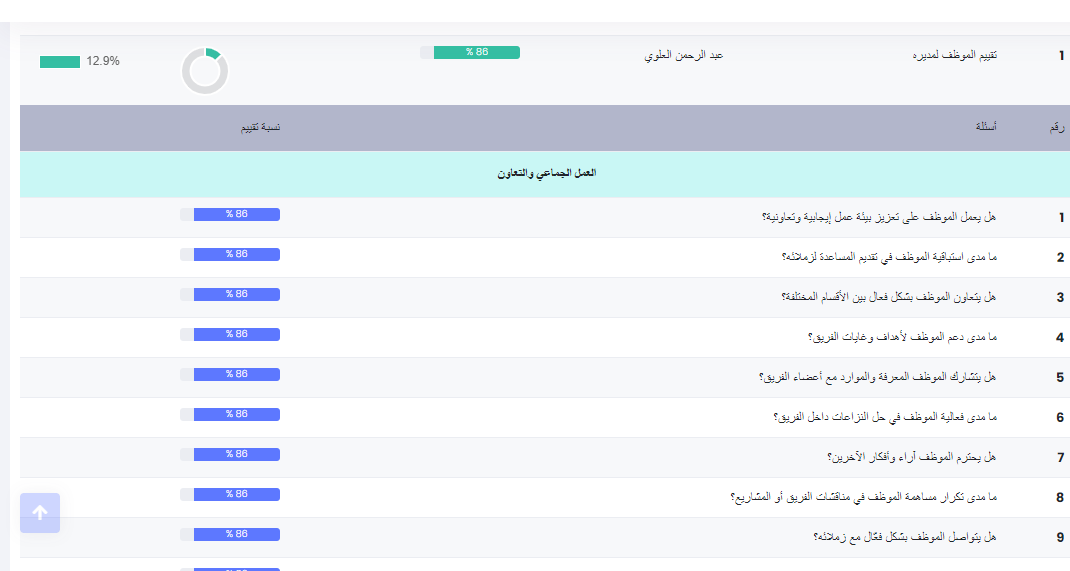Select question 5 about مشاركة المعرفة والموارد
This screenshot has width=1070, height=571.
878,377
